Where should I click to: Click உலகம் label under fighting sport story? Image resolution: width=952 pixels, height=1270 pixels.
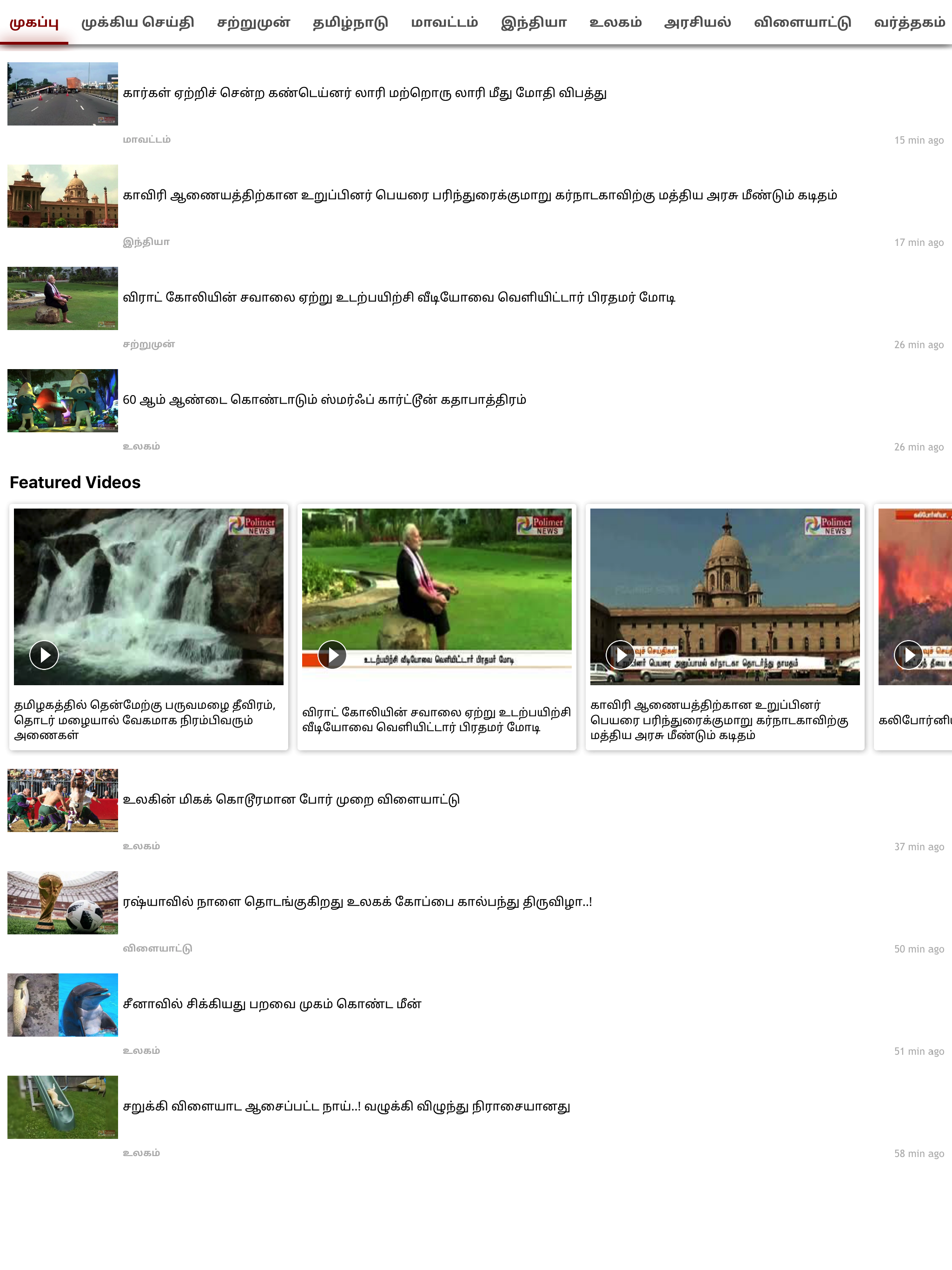tap(141, 846)
